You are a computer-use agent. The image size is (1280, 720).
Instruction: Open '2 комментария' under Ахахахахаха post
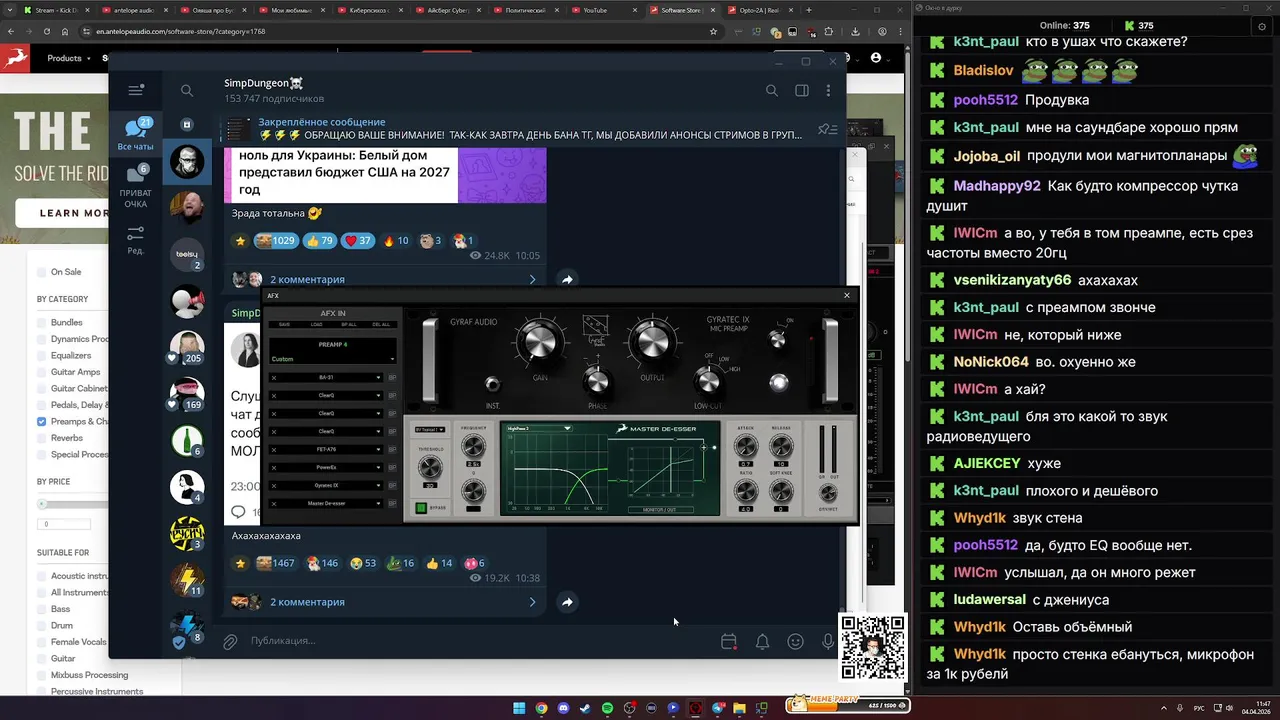click(x=385, y=602)
